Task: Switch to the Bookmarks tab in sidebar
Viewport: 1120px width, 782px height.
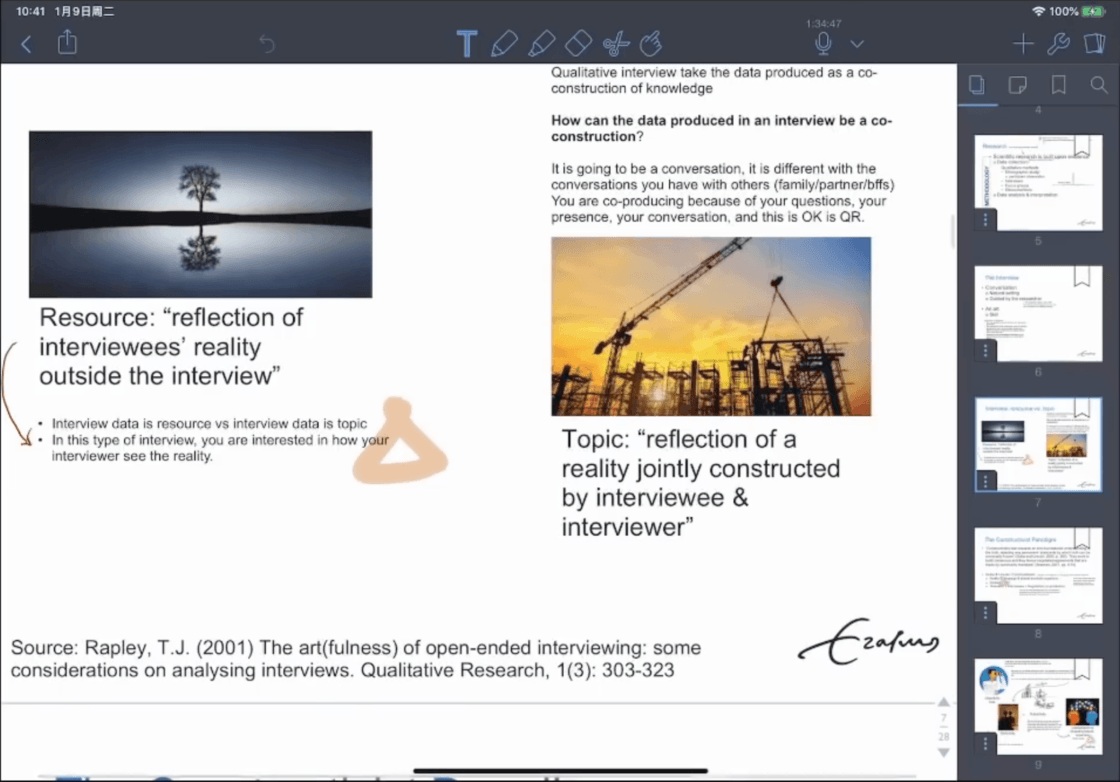Action: pyautogui.click(x=1059, y=86)
